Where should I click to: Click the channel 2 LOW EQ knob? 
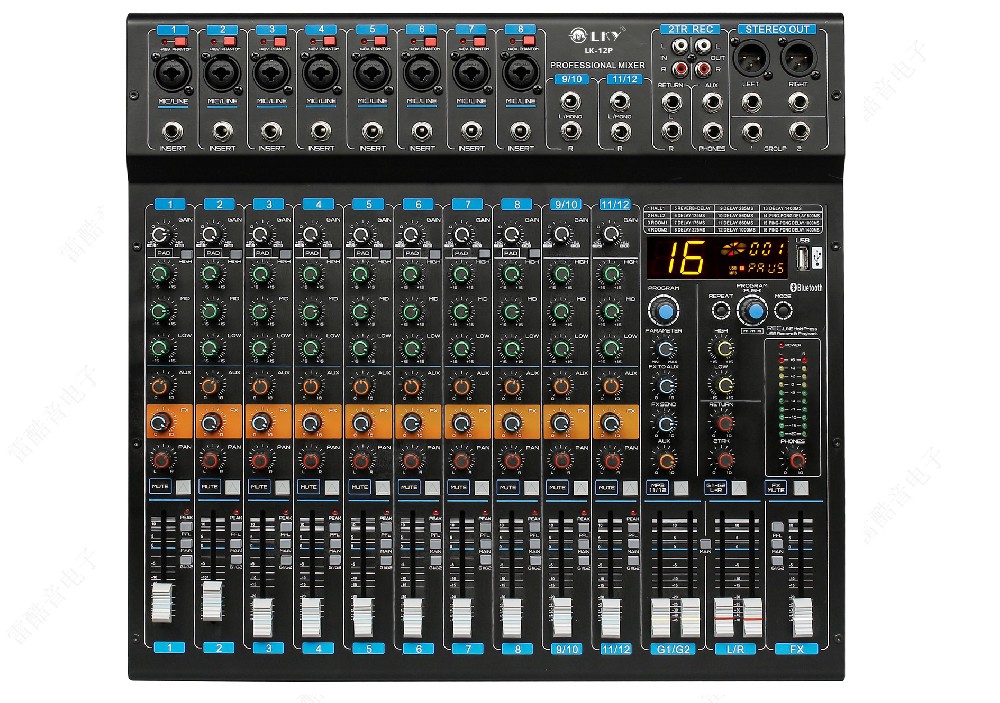(210, 348)
